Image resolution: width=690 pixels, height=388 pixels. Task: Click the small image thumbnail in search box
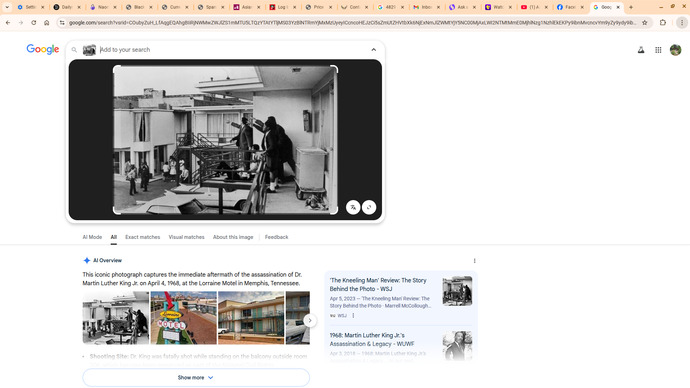[89, 50]
